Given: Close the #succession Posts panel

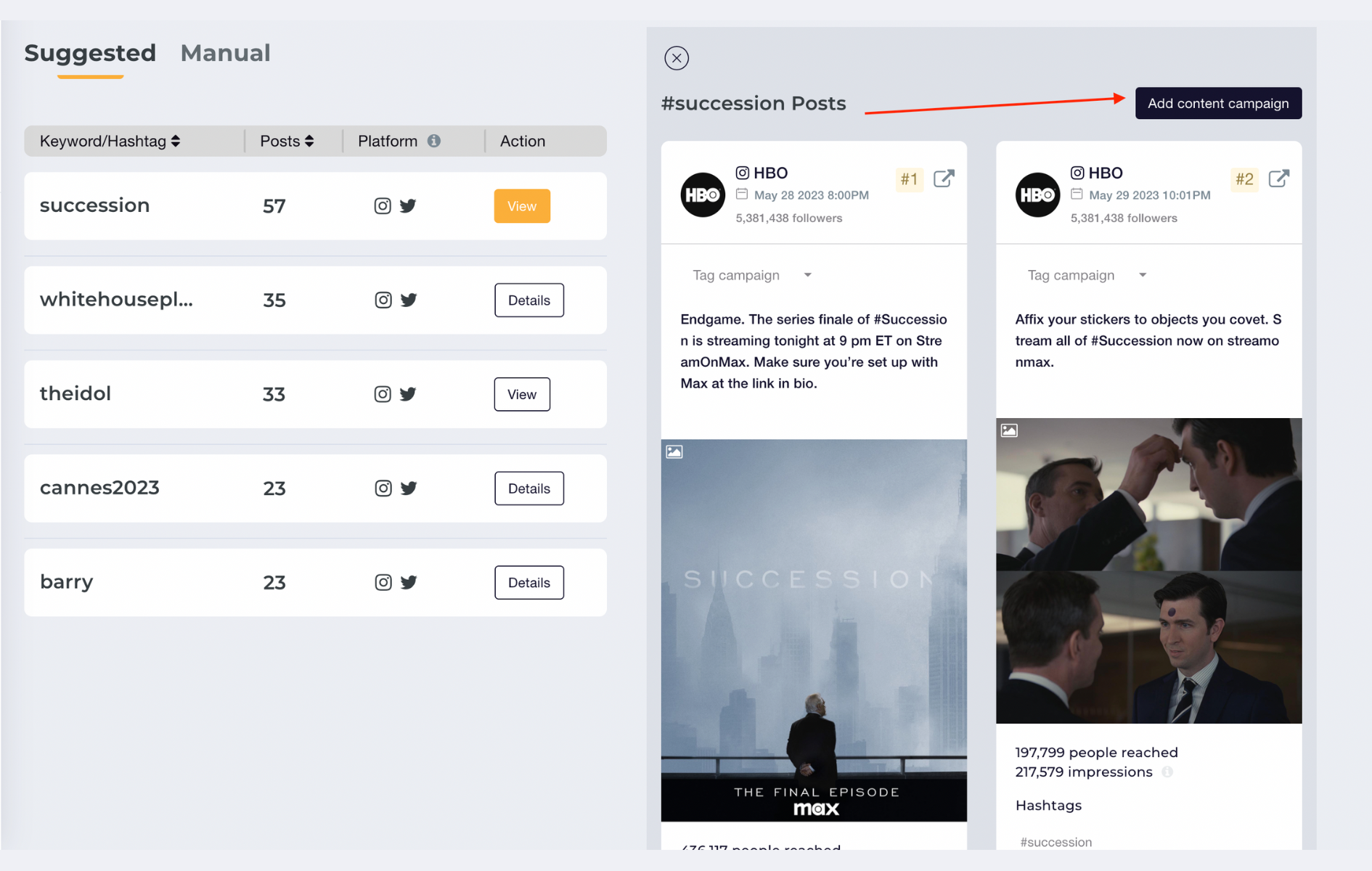Looking at the screenshot, I should pyautogui.click(x=676, y=58).
